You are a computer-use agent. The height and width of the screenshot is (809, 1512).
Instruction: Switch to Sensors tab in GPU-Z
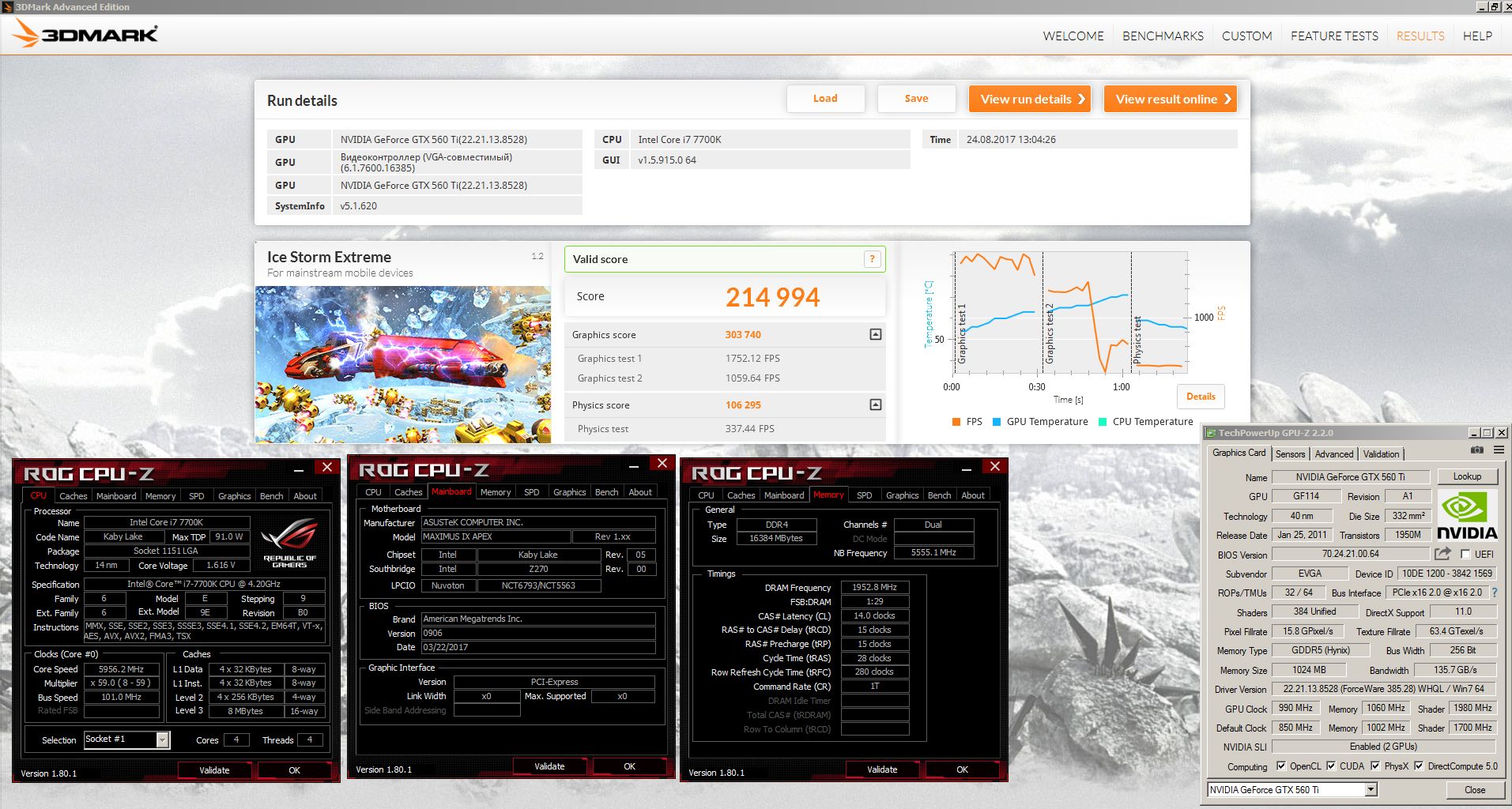(1290, 453)
